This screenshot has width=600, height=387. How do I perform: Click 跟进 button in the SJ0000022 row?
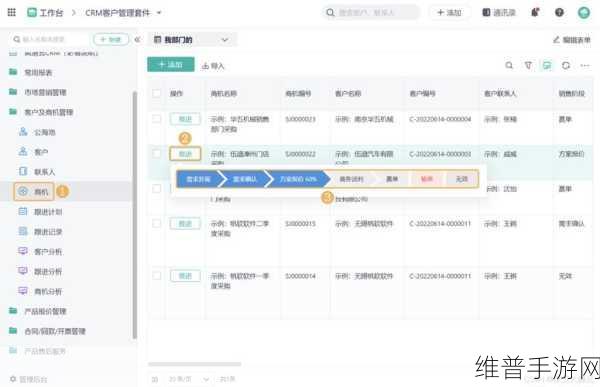tap(185, 154)
